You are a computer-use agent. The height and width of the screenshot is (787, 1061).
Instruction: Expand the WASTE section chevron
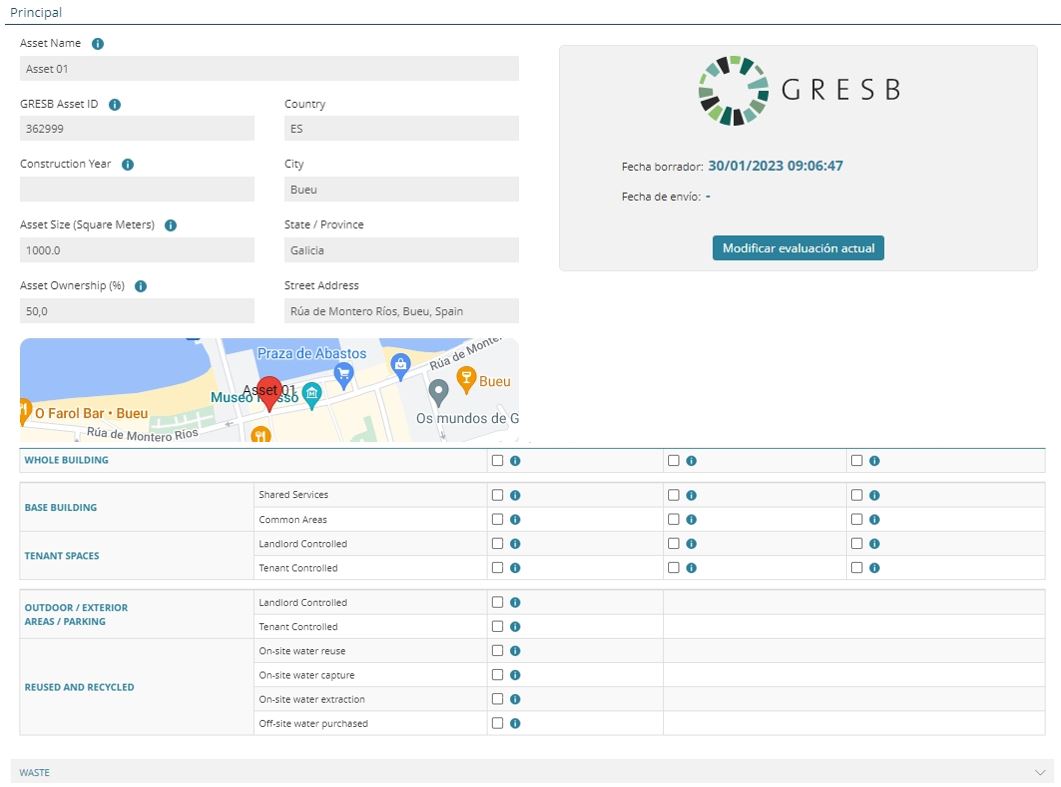click(x=1040, y=773)
